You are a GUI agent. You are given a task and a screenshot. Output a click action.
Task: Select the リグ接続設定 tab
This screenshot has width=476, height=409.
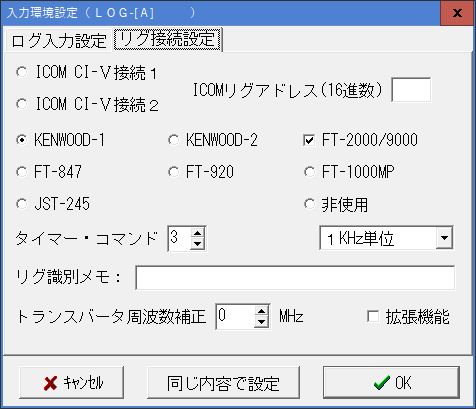[167, 40]
